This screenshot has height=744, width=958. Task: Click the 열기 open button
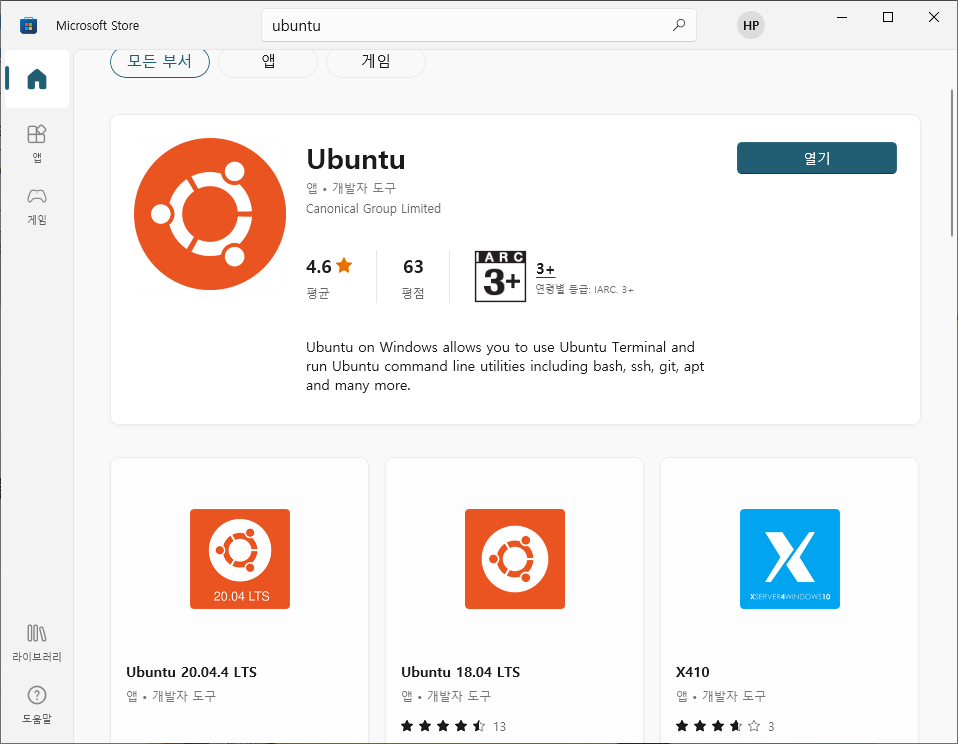[x=816, y=158]
